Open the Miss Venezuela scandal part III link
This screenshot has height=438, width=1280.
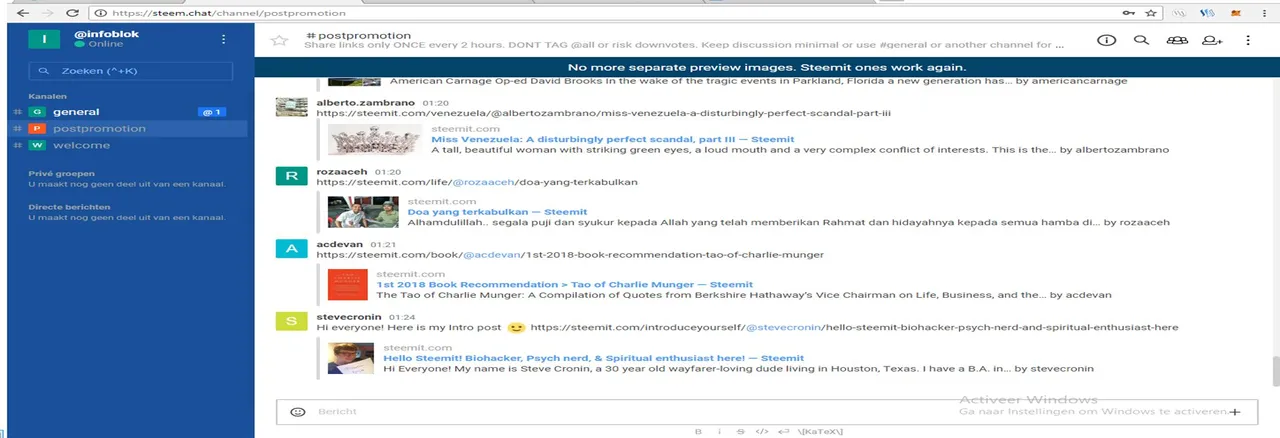tap(613, 140)
